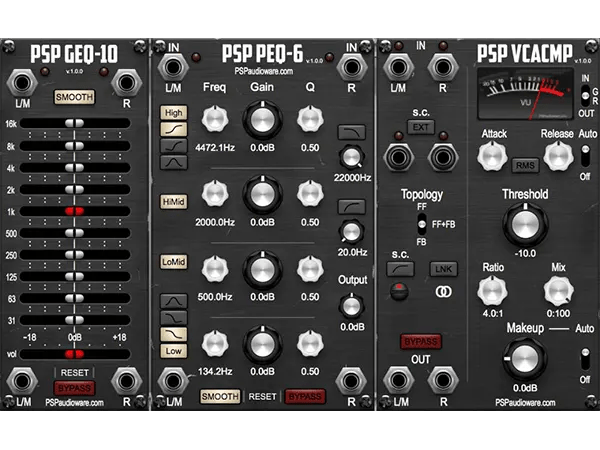Select the High band button in PEQ-6
The width and height of the screenshot is (600, 450).
click(x=174, y=113)
